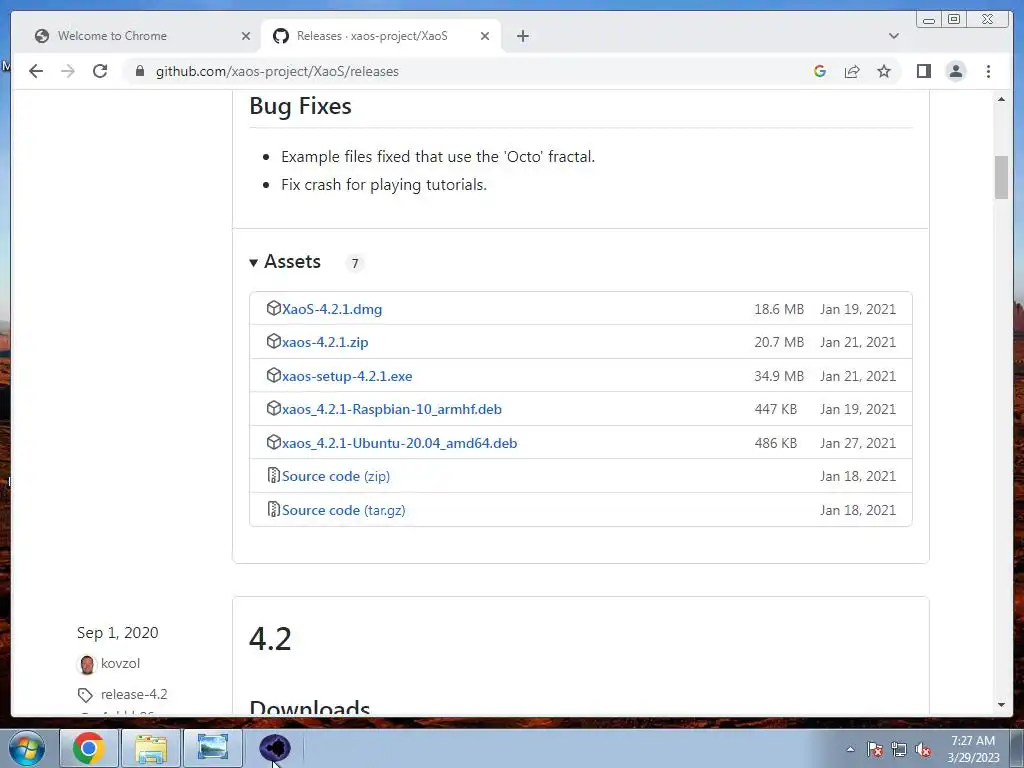This screenshot has height=768, width=1024.
Task: Open the Chrome profile menu
Action: 955,71
